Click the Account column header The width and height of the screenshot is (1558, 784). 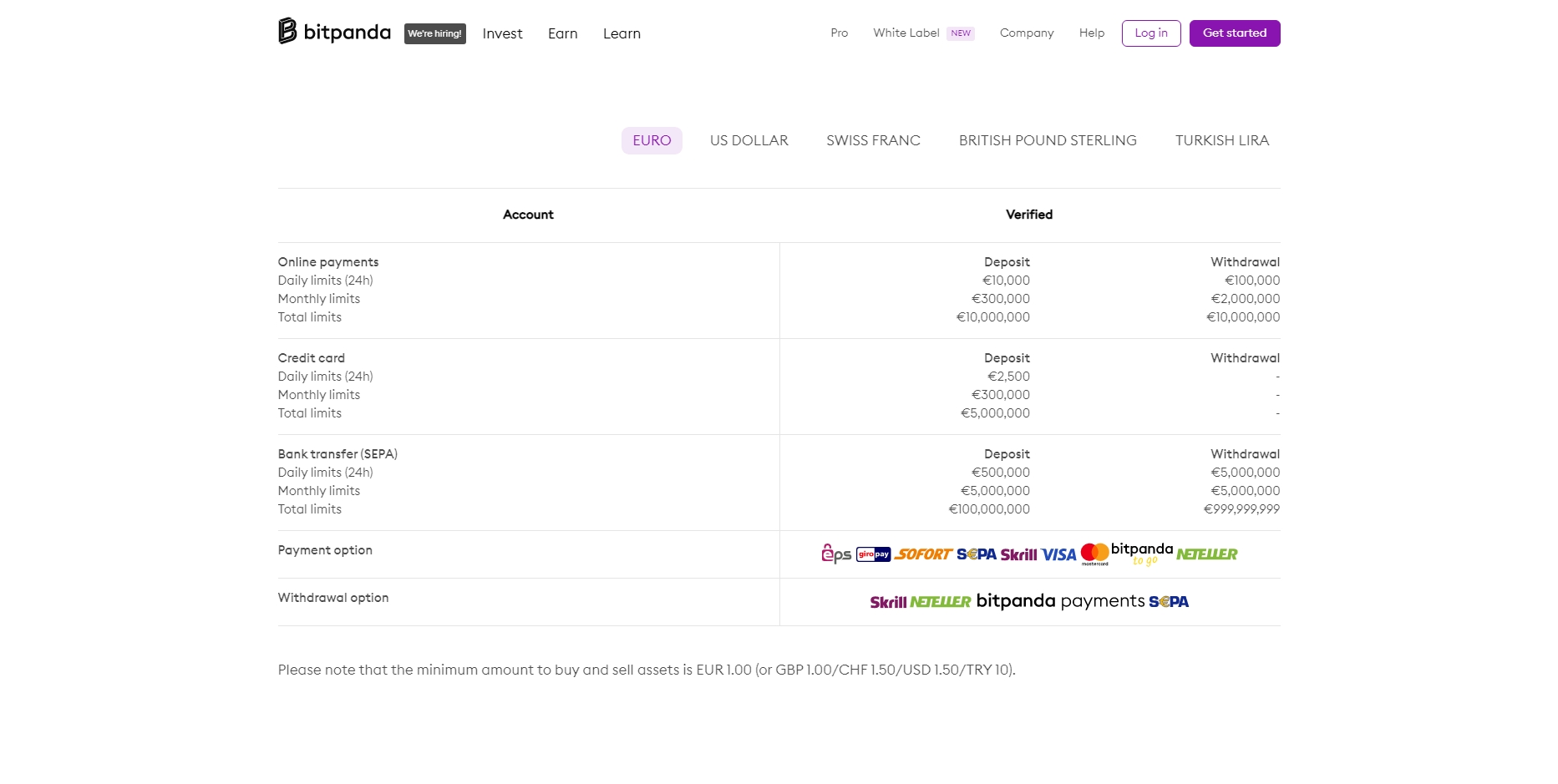pyautogui.click(x=528, y=215)
